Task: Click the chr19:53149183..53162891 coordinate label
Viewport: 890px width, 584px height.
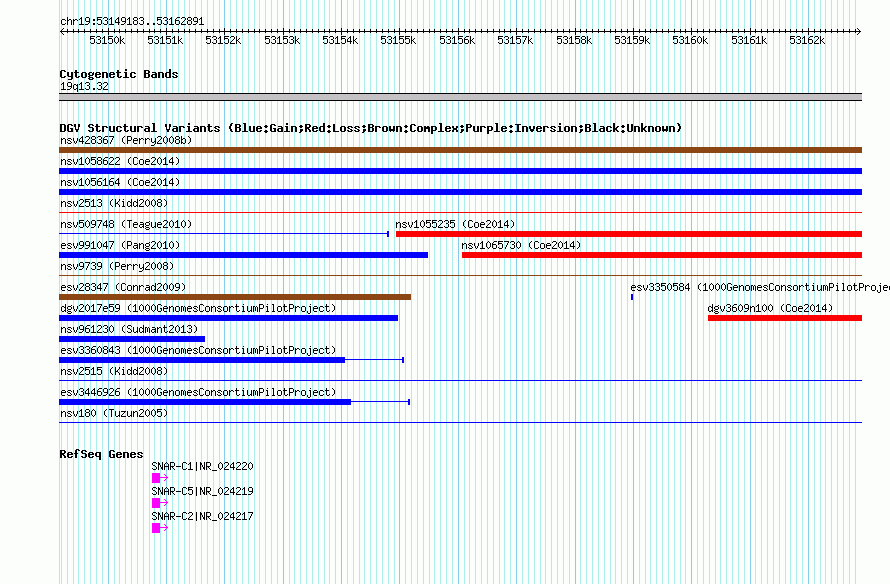Action: click(x=132, y=21)
